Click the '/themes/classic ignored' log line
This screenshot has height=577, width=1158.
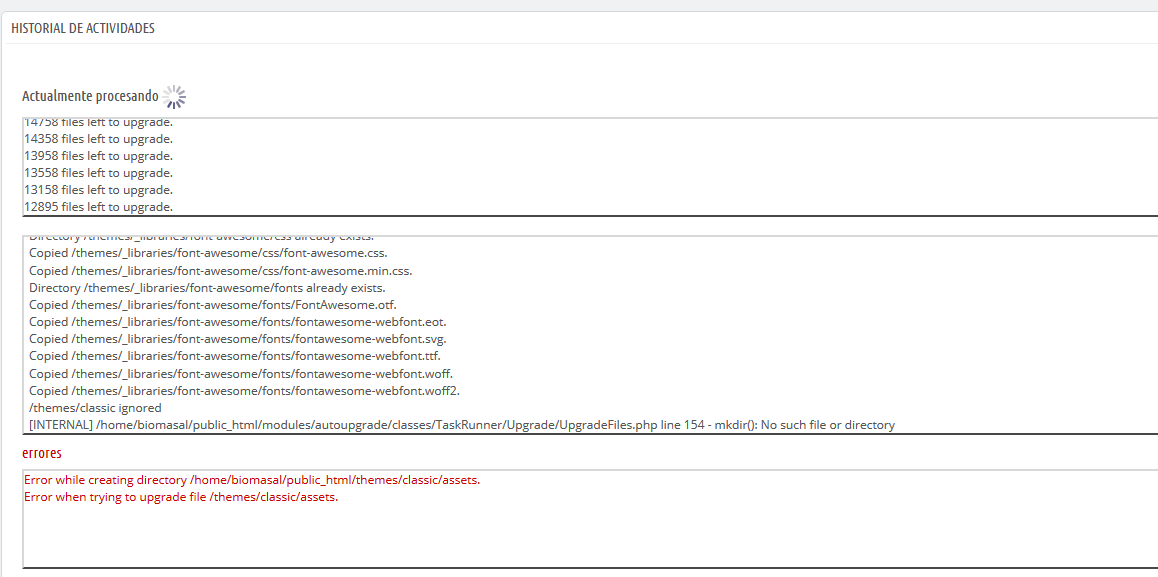[x=95, y=408]
